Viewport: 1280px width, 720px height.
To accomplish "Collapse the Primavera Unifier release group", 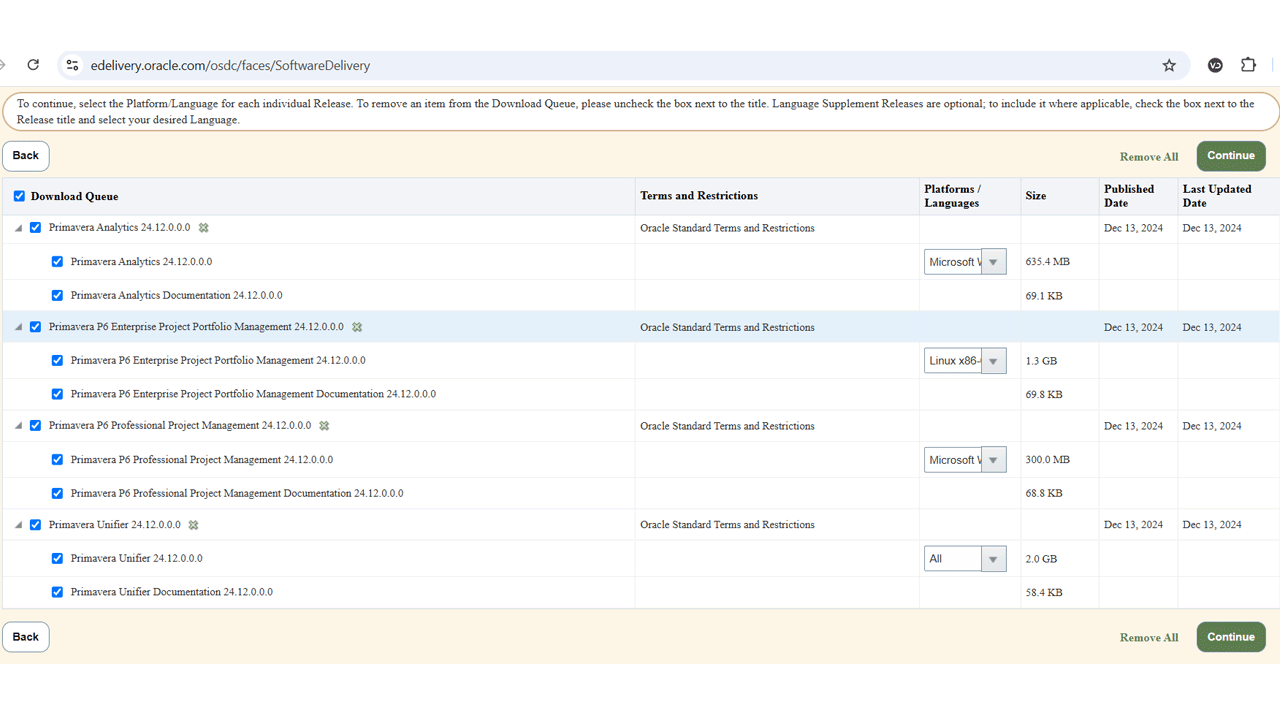I will pos(18,525).
